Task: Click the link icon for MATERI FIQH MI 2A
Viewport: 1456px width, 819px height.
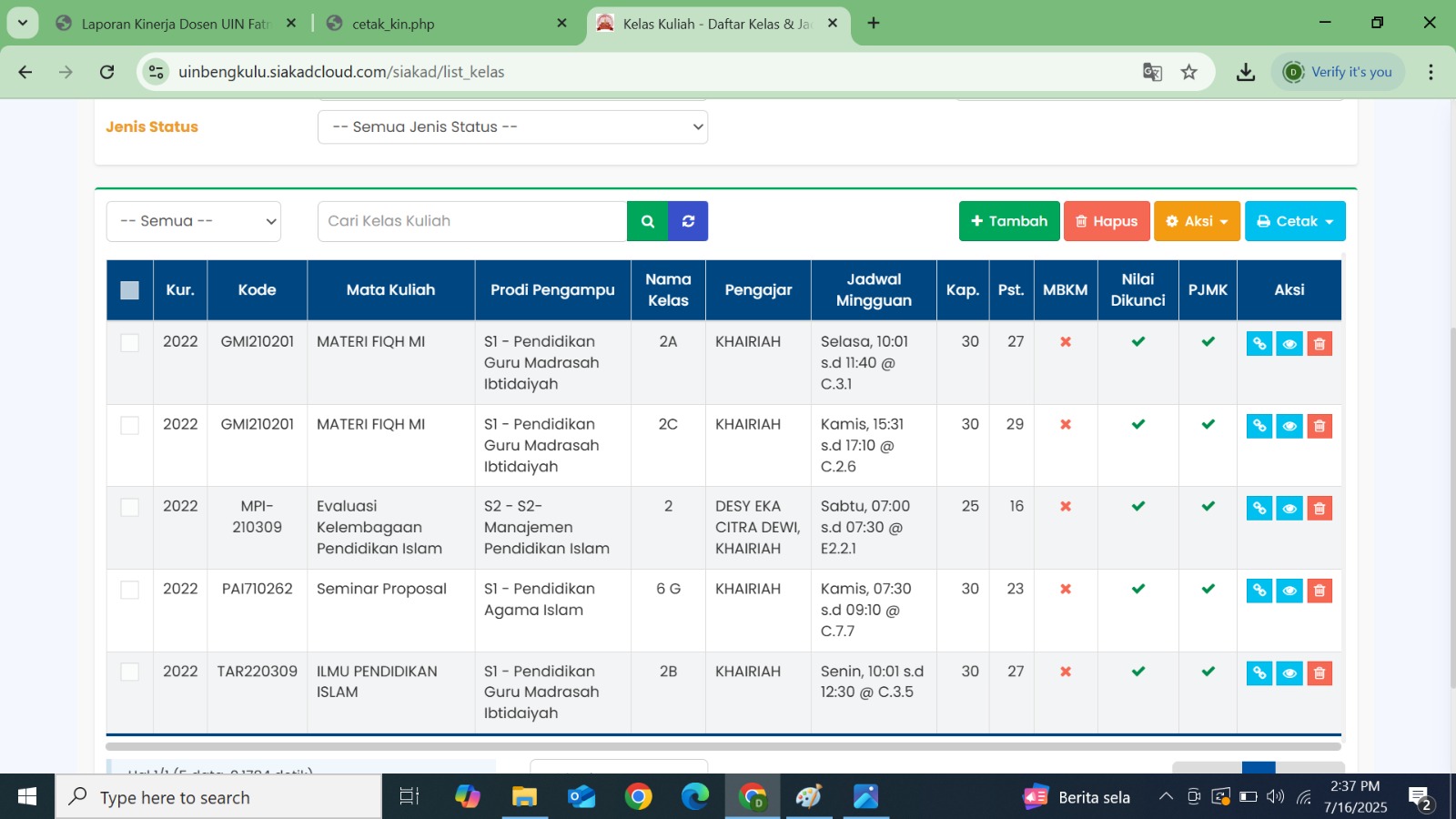Action: pyautogui.click(x=1259, y=344)
